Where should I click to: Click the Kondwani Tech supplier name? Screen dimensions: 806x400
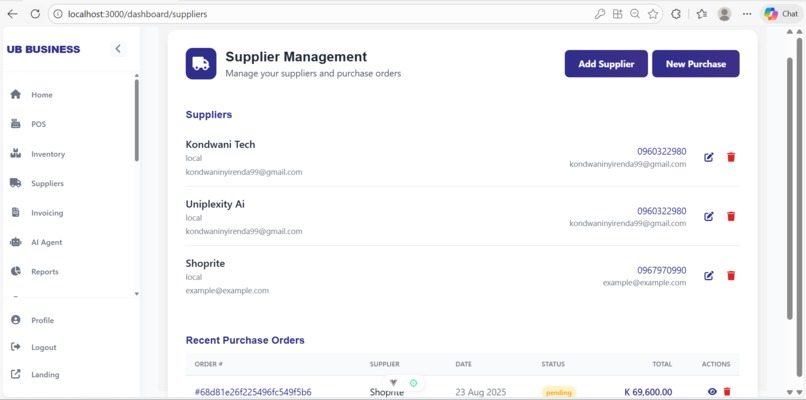pyautogui.click(x=220, y=144)
